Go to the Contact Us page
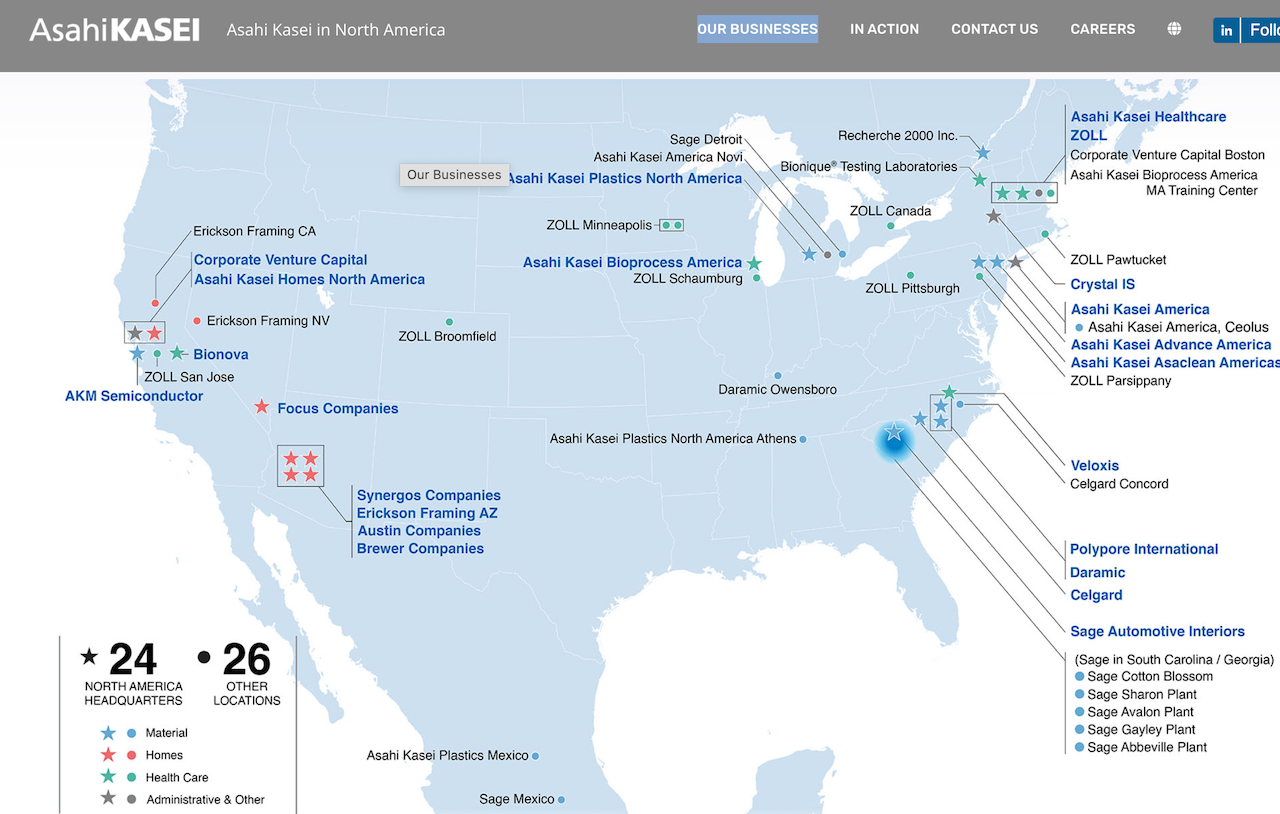This screenshot has width=1280, height=814. coord(994,29)
